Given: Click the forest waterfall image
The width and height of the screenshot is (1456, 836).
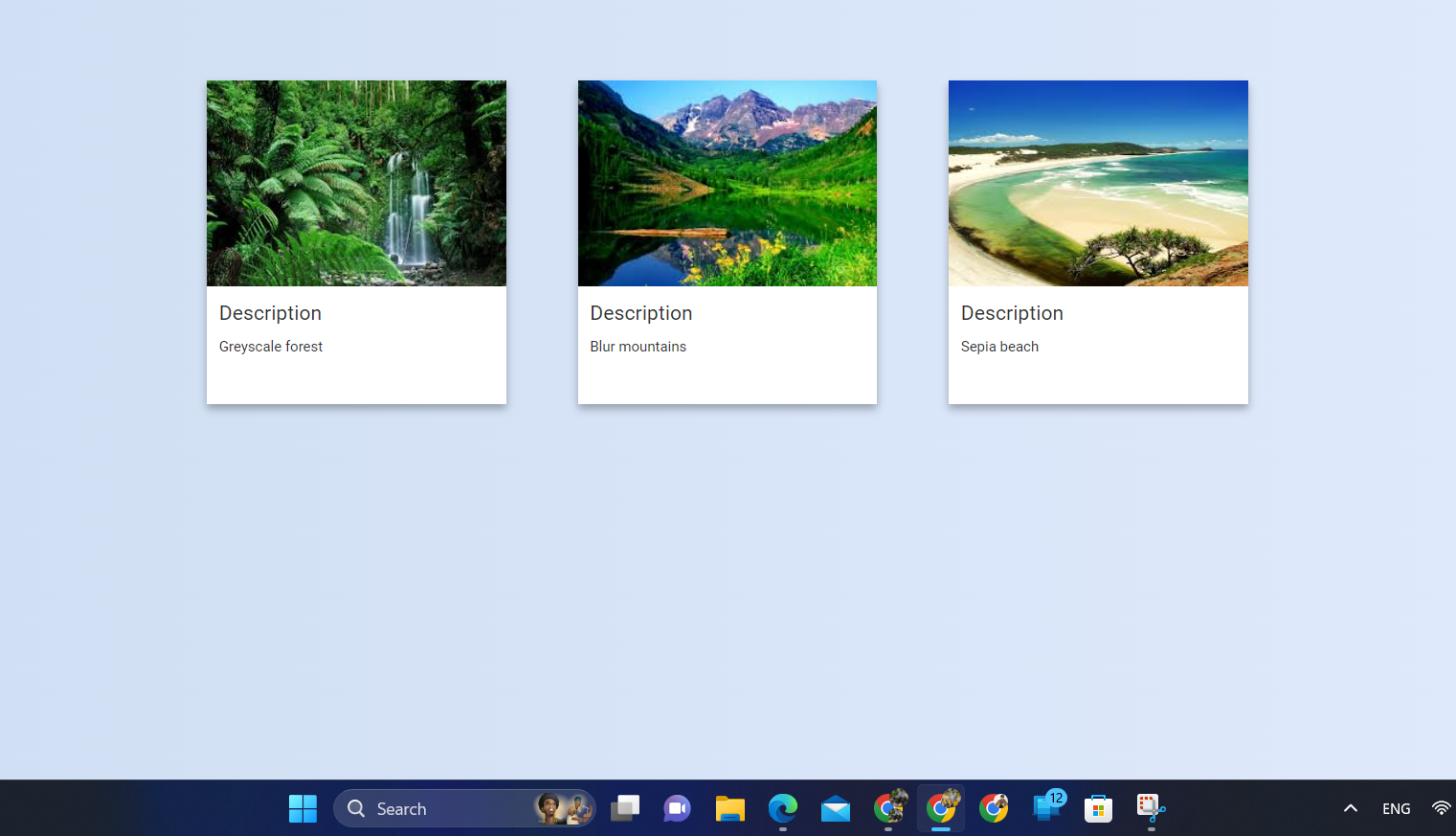Looking at the screenshot, I should [356, 183].
